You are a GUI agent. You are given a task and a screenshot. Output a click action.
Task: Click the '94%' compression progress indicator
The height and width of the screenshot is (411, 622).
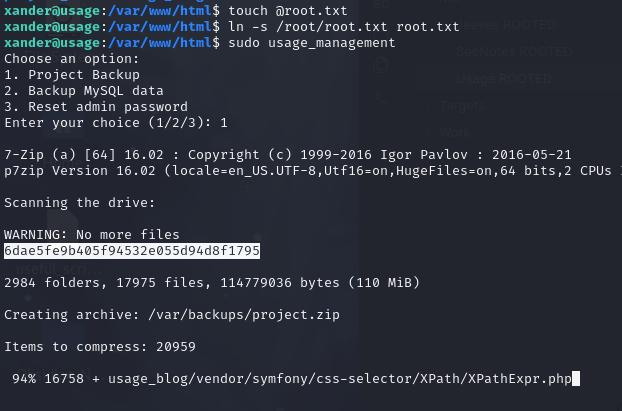pyautogui.click(x=24, y=378)
